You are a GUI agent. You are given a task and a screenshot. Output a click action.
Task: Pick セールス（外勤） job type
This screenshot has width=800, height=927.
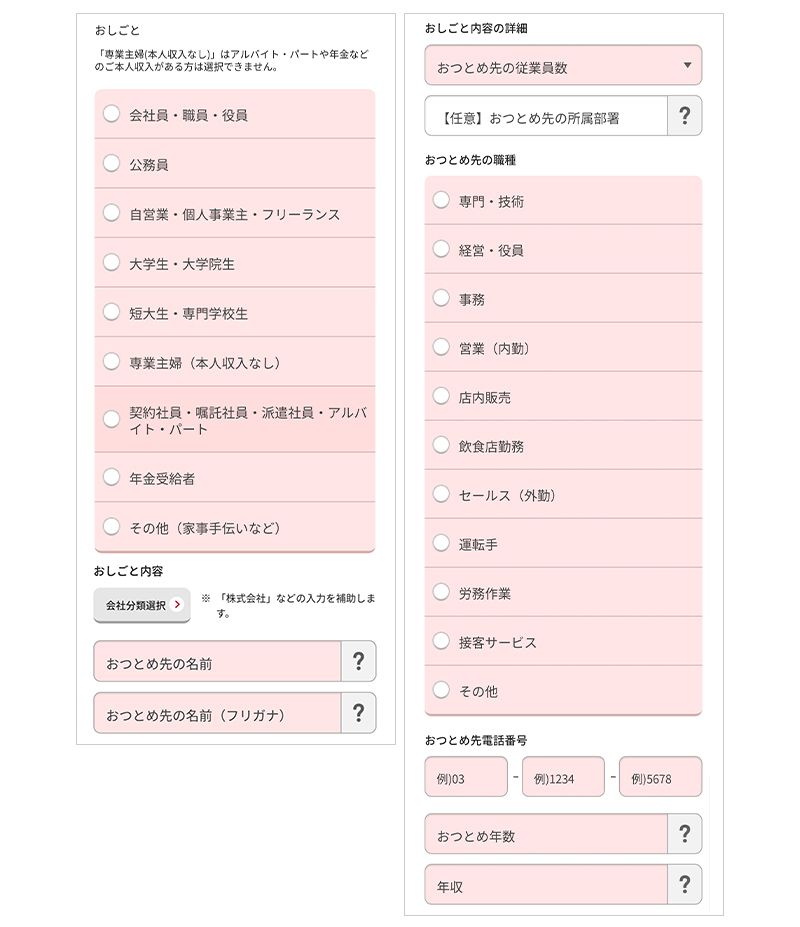pos(439,495)
